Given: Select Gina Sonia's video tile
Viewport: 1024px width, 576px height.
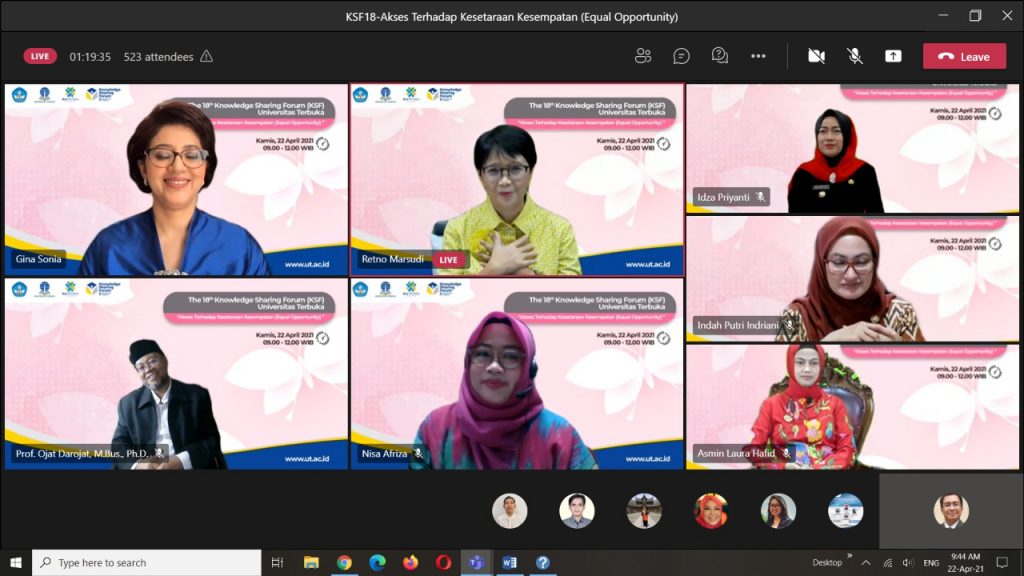Looking at the screenshot, I should point(176,180).
